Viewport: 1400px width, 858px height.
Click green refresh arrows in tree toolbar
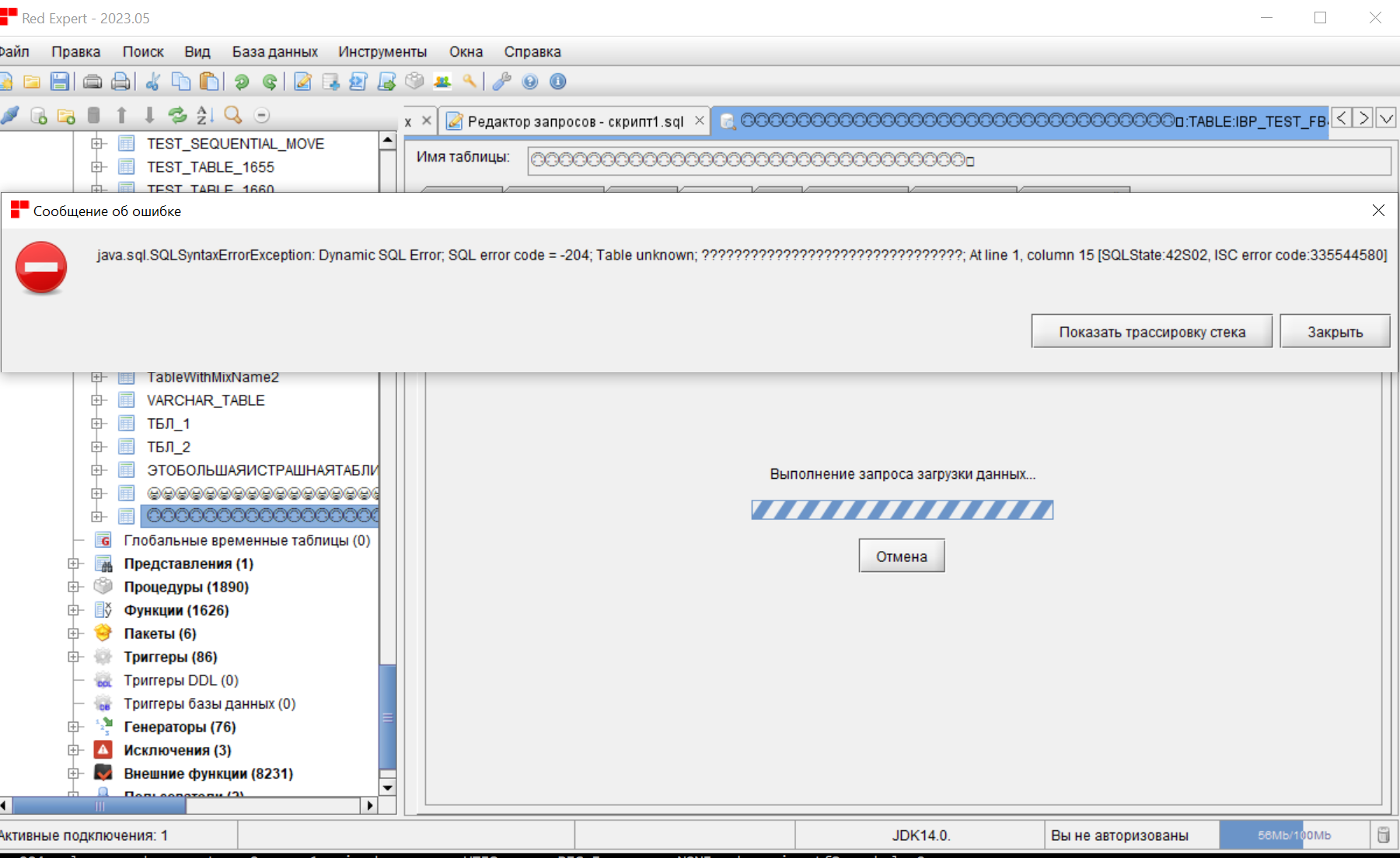(x=177, y=115)
